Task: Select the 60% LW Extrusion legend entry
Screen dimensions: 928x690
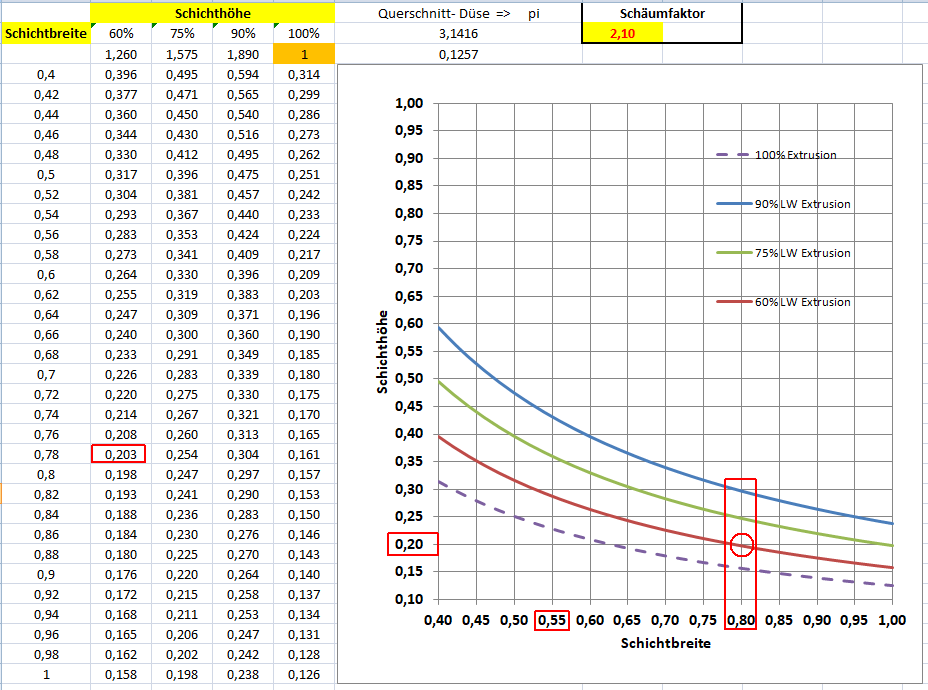Action: [x=783, y=302]
